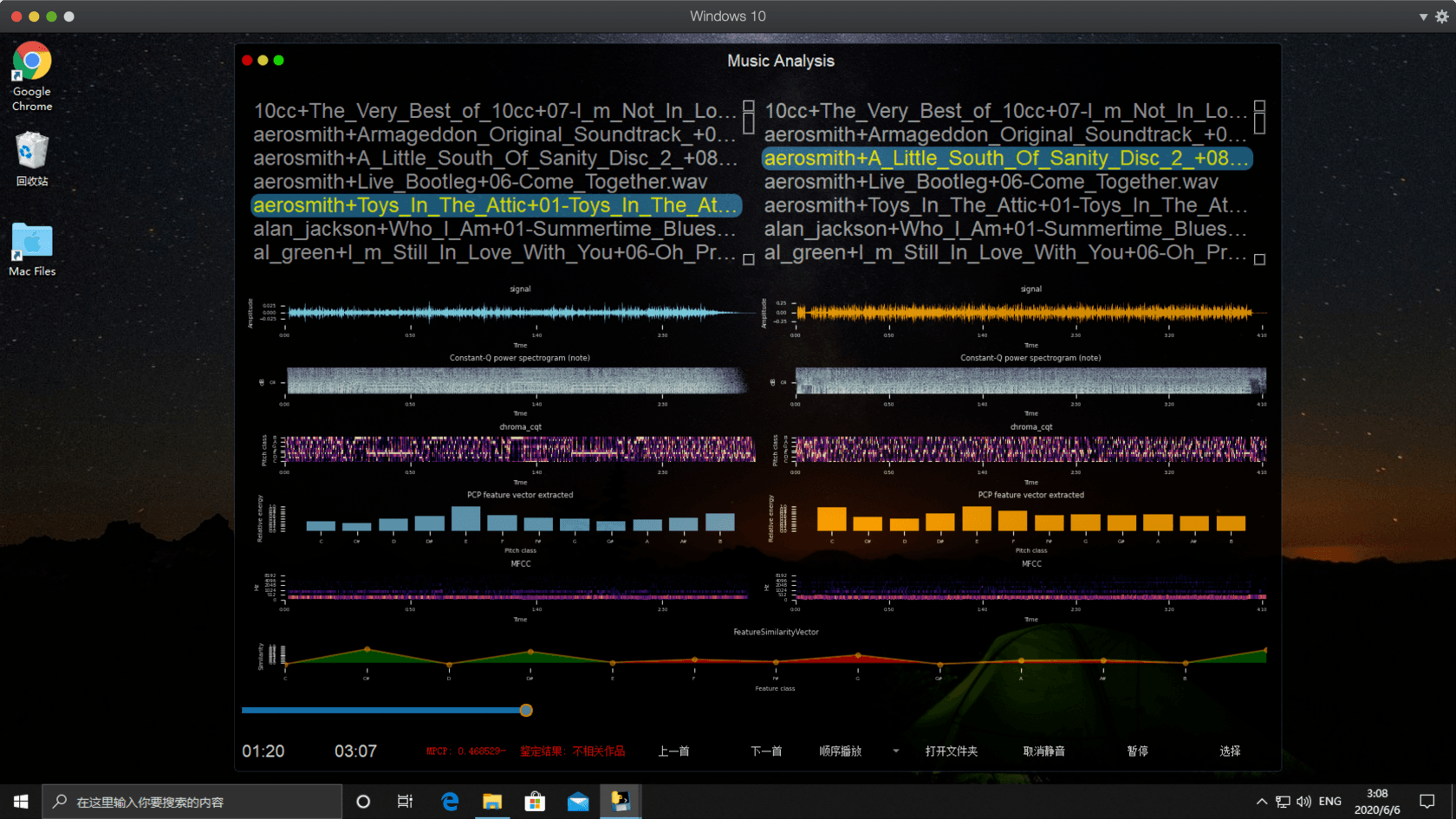This screenshot has width=1456, height=819.
Task: Close the Music Analysis window
Action: (x=247, y=60)
